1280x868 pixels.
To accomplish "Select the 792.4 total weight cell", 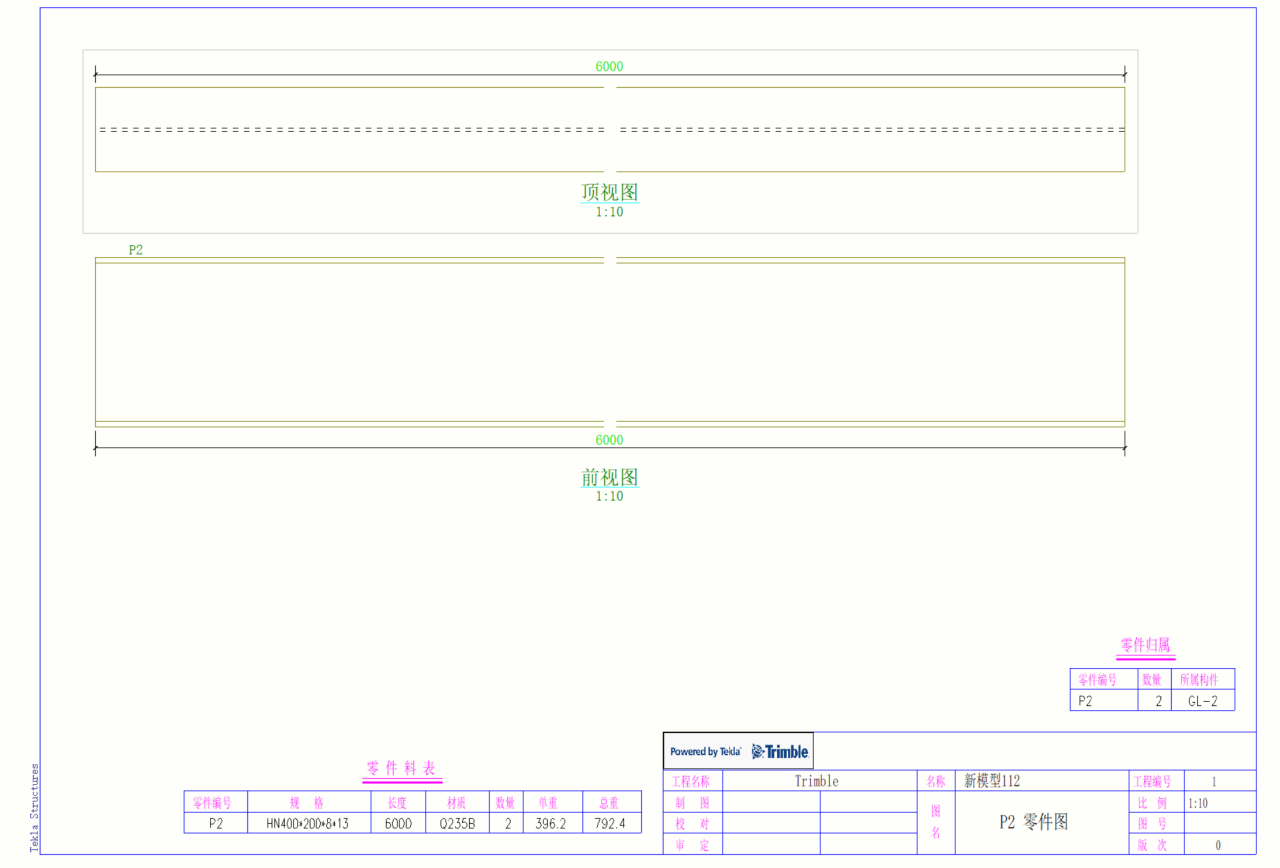I will [611, 824].
